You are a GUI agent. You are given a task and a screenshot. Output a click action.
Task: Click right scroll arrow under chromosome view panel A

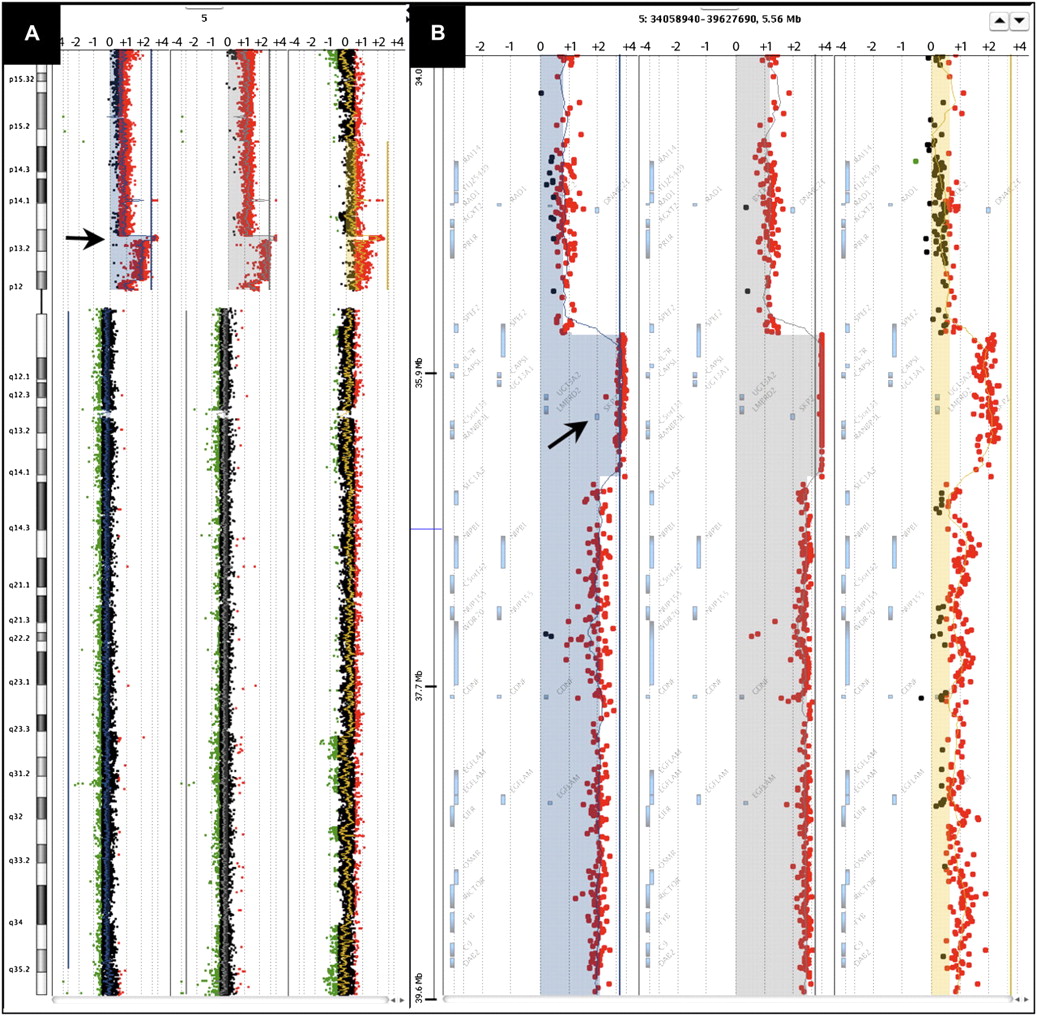(404, 999)
